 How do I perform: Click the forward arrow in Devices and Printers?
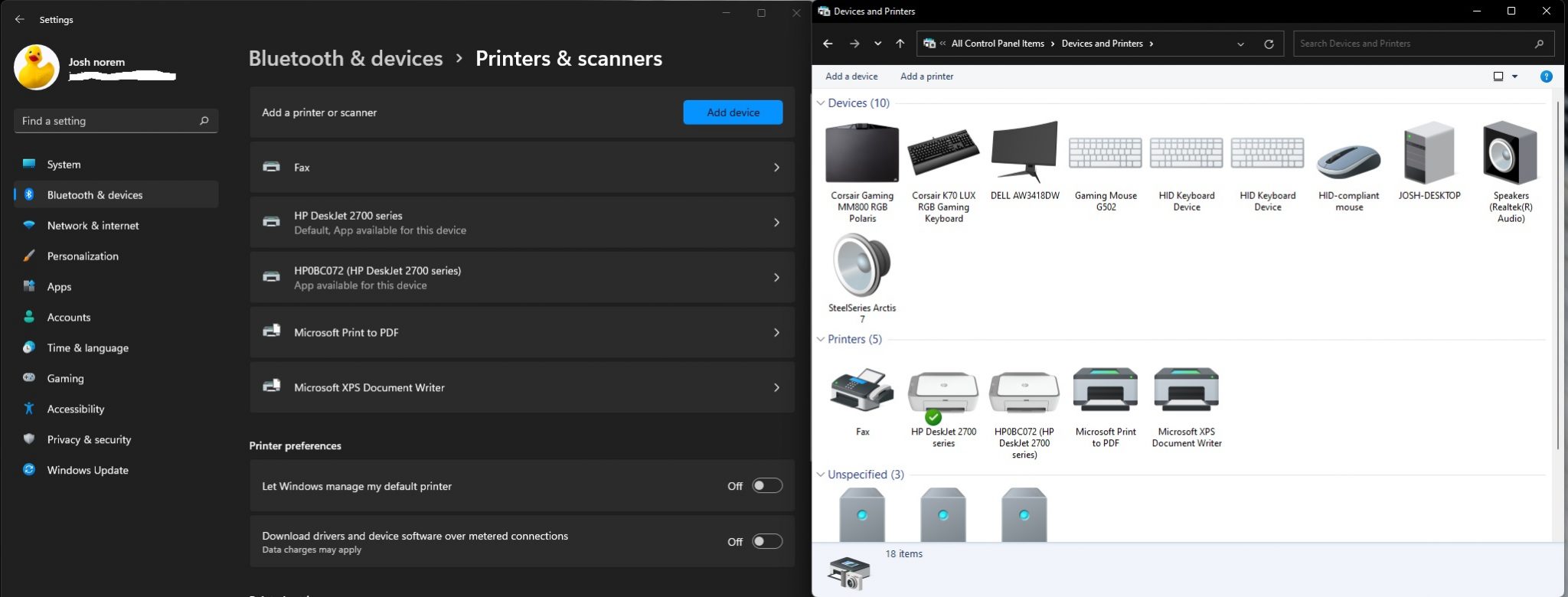tap(854, 44)
